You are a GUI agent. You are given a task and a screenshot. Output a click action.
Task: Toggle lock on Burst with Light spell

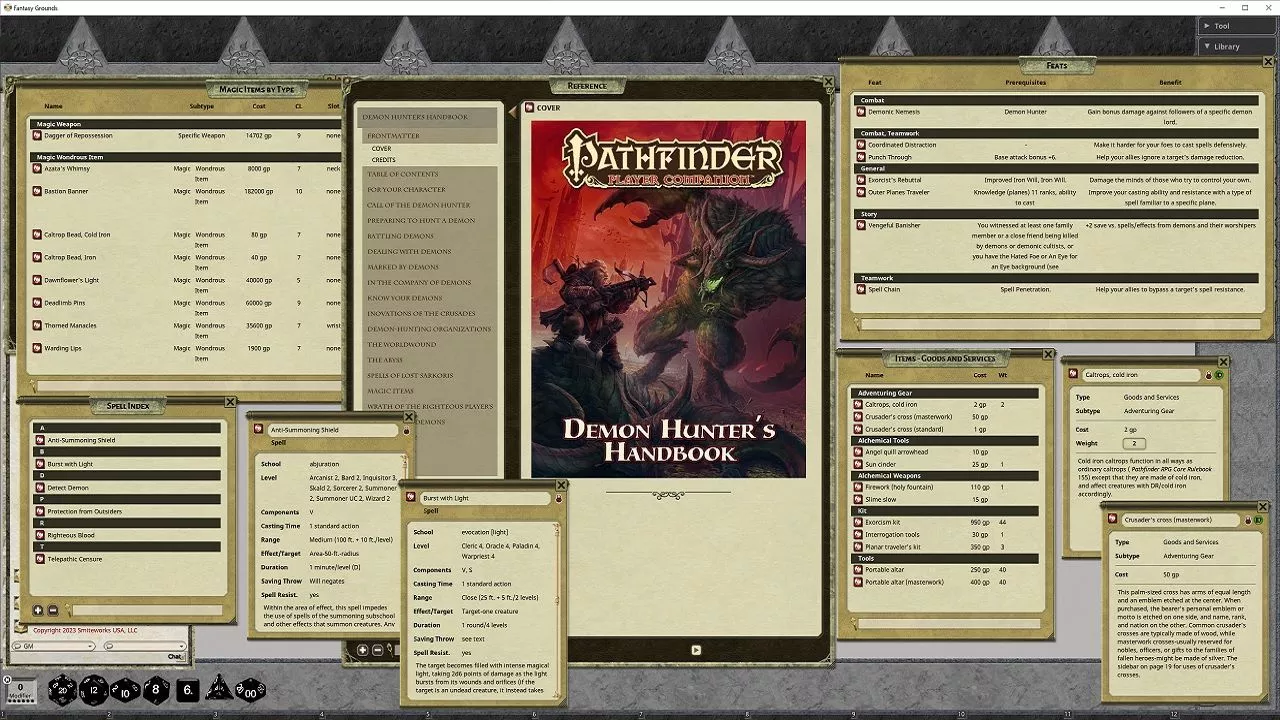[x=558, y=498]
